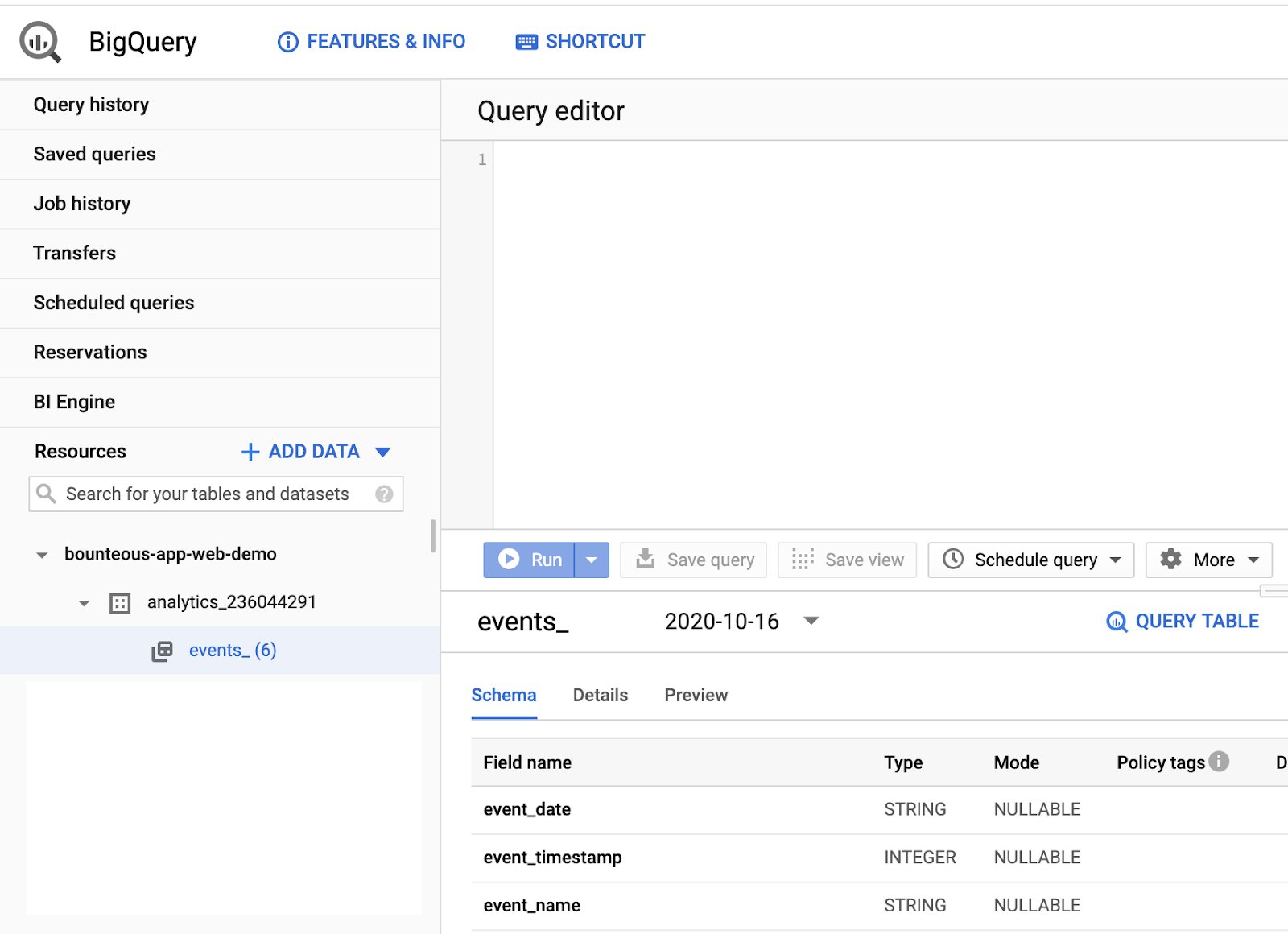Select the events_ (6) table
Image resolution: width=1288 pixels, height=934 pixels.
click(233, 651)
